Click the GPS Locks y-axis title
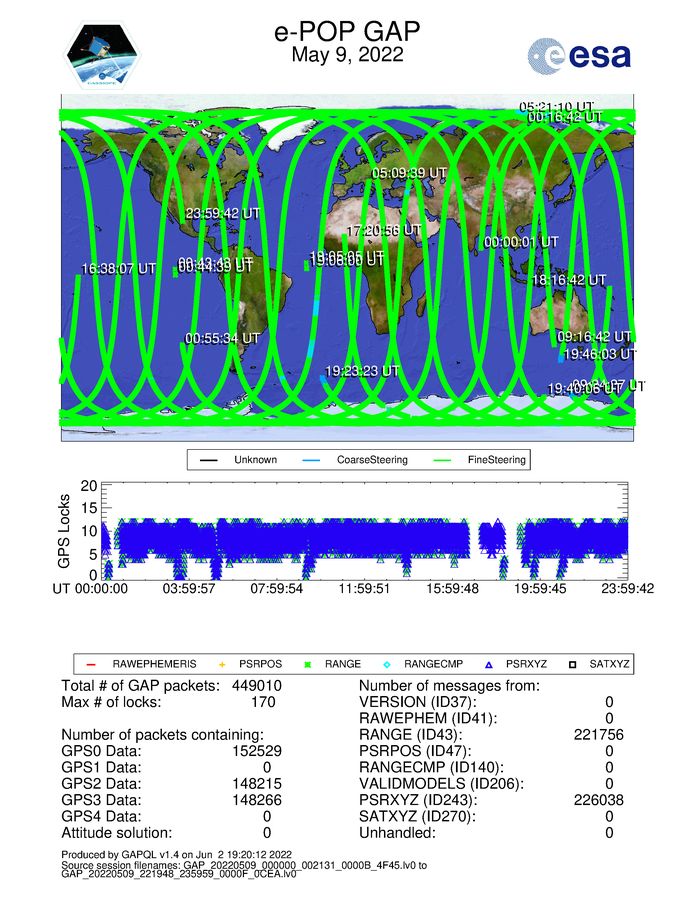695x899 pixels. coord(66,530)
